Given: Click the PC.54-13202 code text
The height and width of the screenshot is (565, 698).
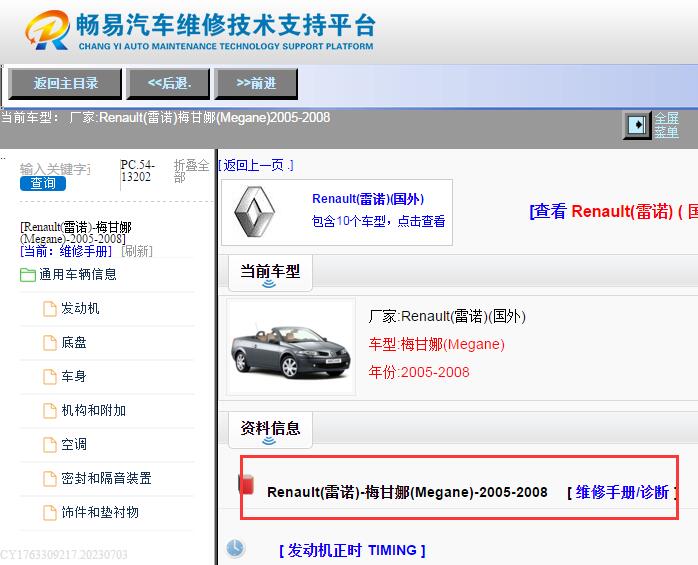Looking at the screenshot, I should (138, 171).
